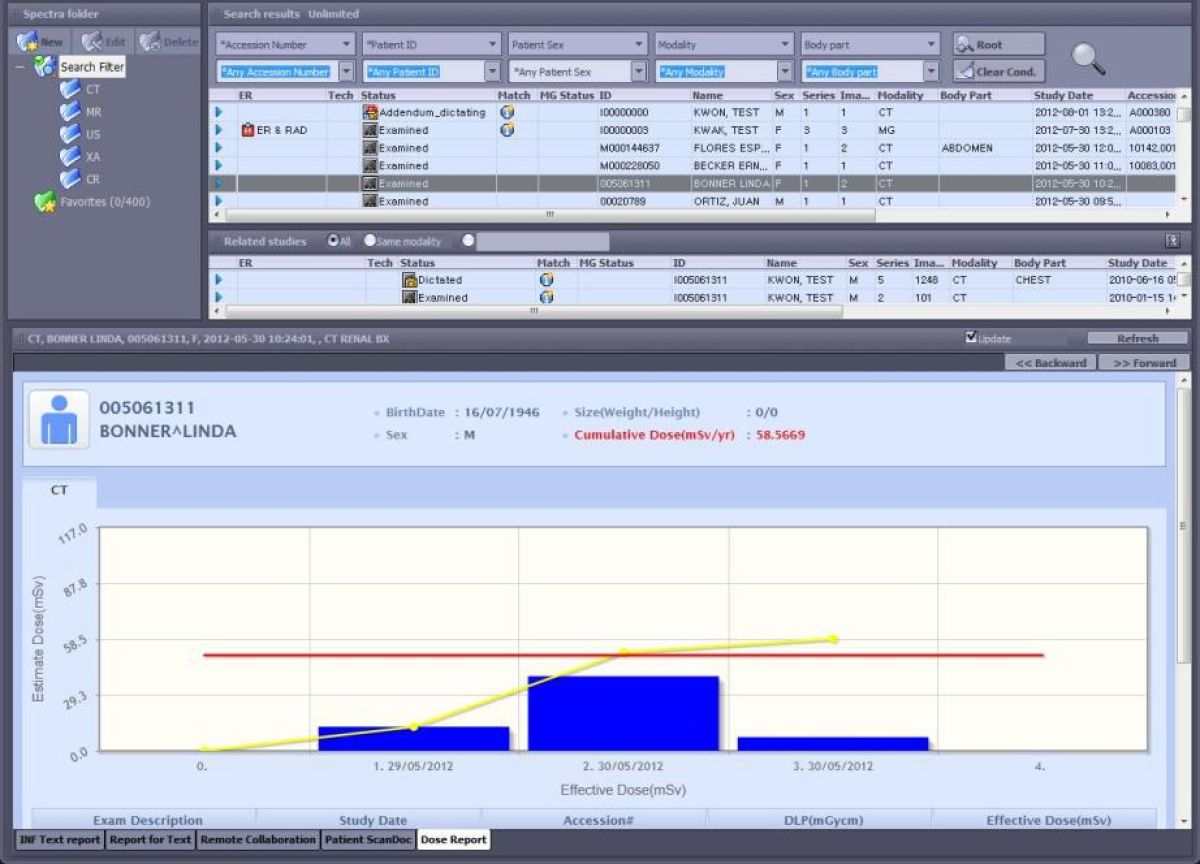Open the MR folder in the tree
The height and width of the screenshot is (864, 1200).
point(70,112)
